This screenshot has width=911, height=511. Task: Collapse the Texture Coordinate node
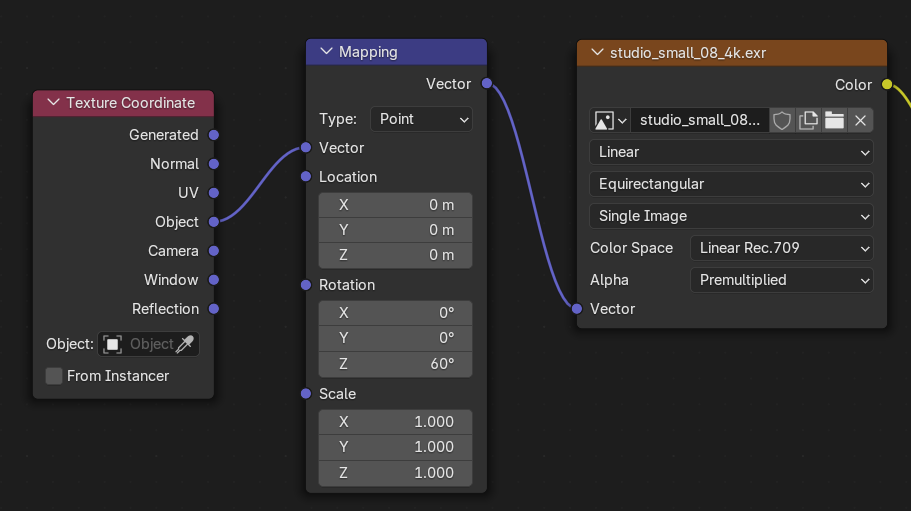pyautogui.click(x=53, y=103)
